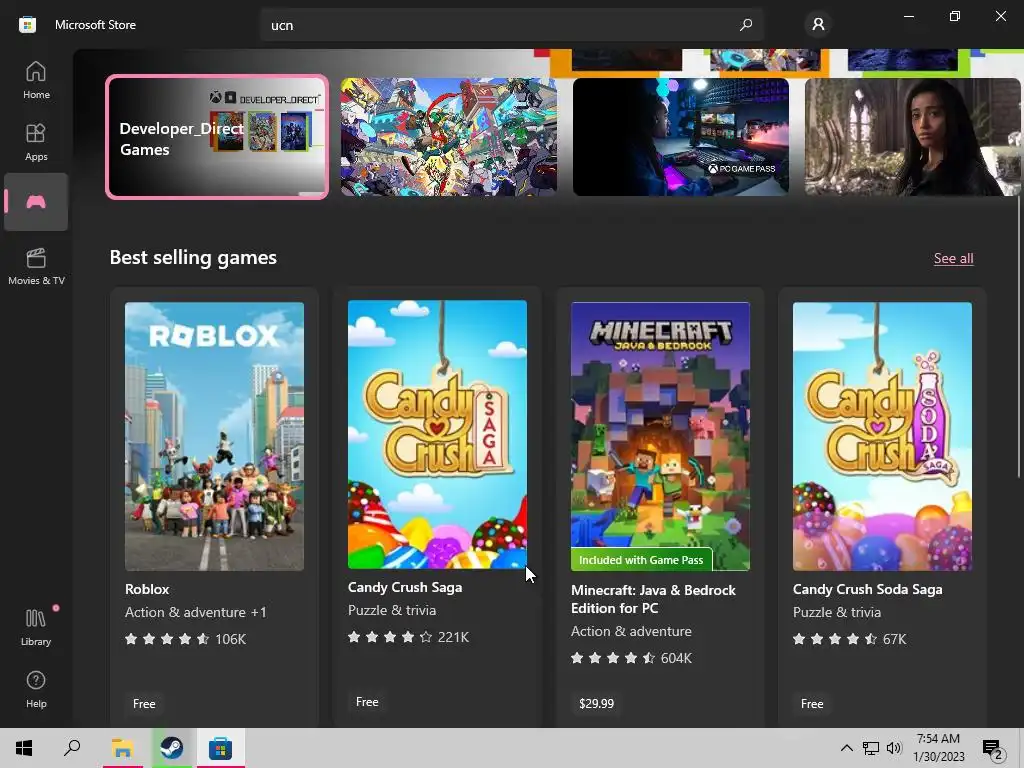Open the banner with woman in church
This screenshot has width=1024, height=768.
[912, 136]
